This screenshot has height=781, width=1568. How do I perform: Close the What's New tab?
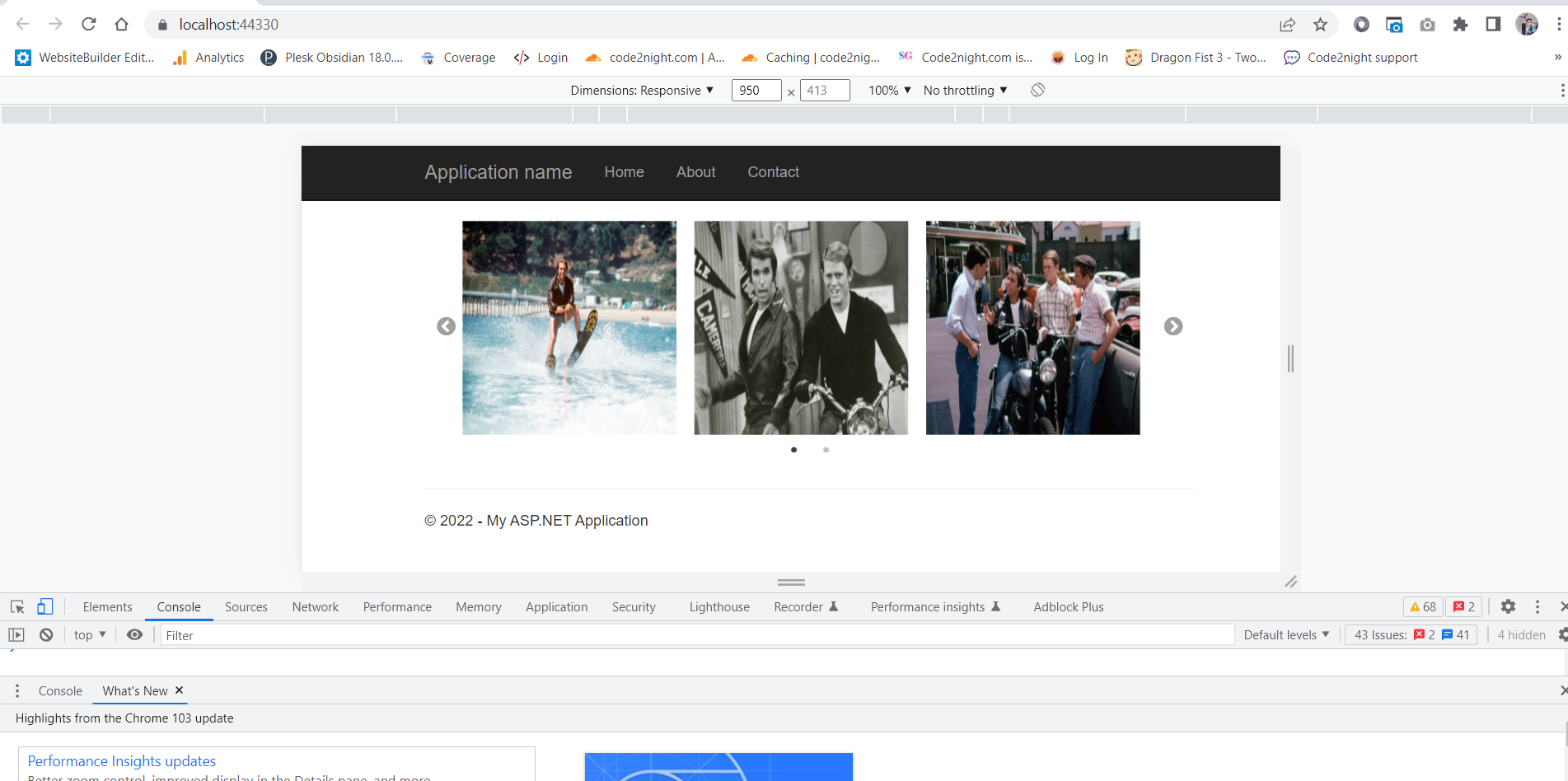click(179, 690)
